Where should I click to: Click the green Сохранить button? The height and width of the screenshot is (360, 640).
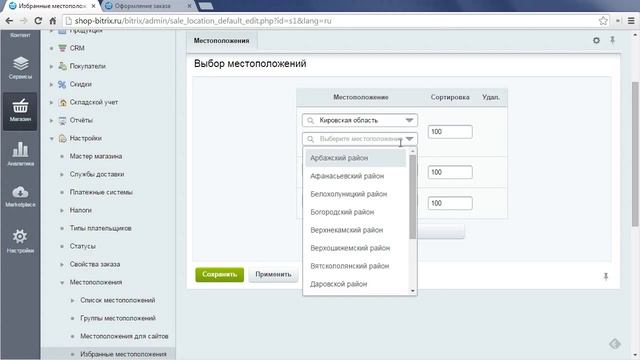(x=220, y=274)
